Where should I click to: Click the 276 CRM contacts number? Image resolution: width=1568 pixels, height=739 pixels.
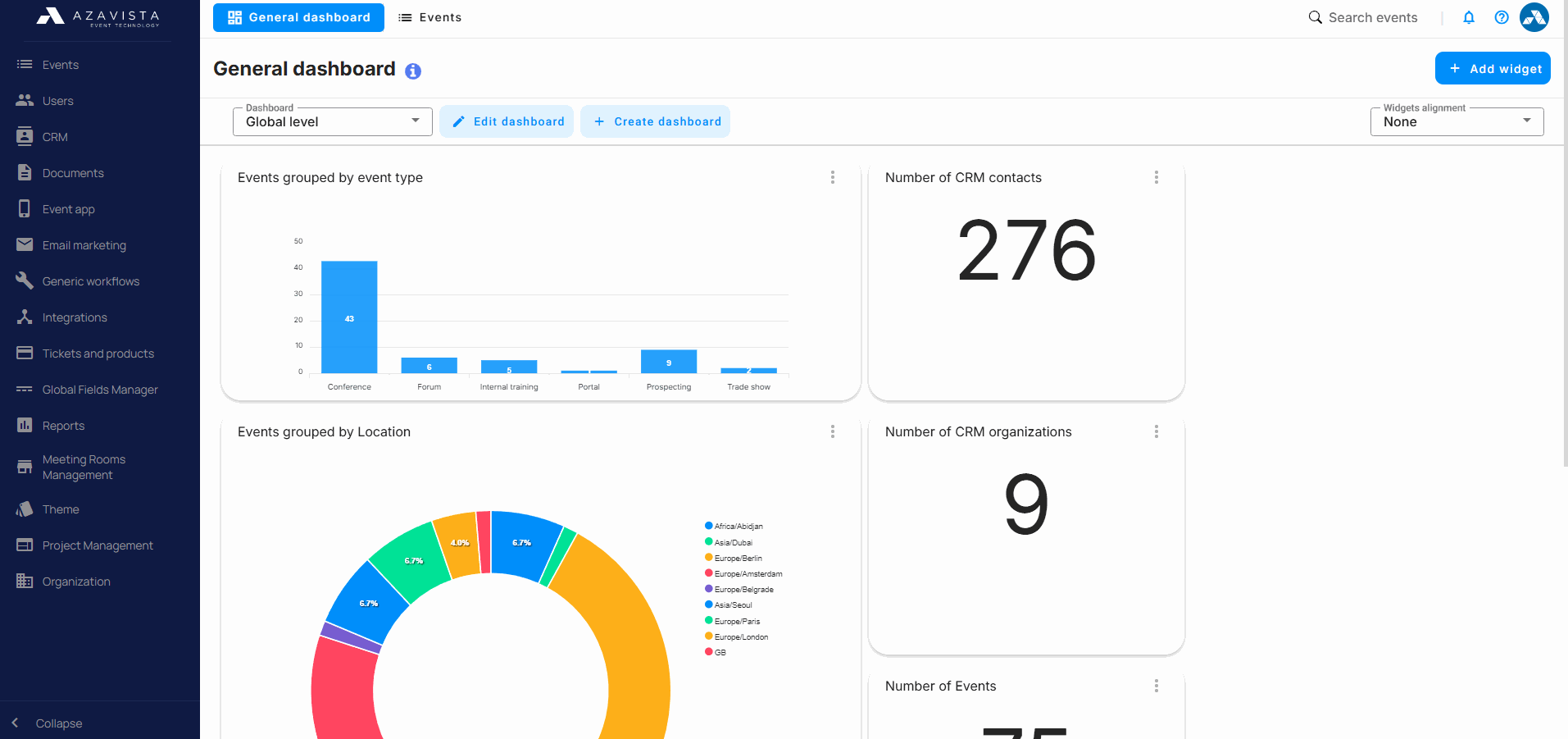[1026, 250]
